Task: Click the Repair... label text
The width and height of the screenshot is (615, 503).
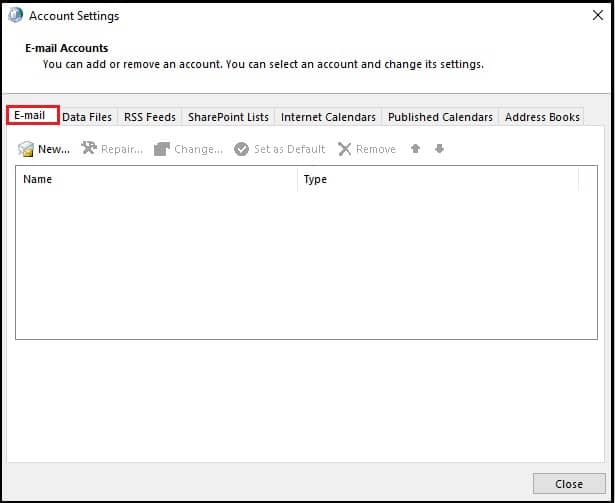Action: [x=122, y=149]
